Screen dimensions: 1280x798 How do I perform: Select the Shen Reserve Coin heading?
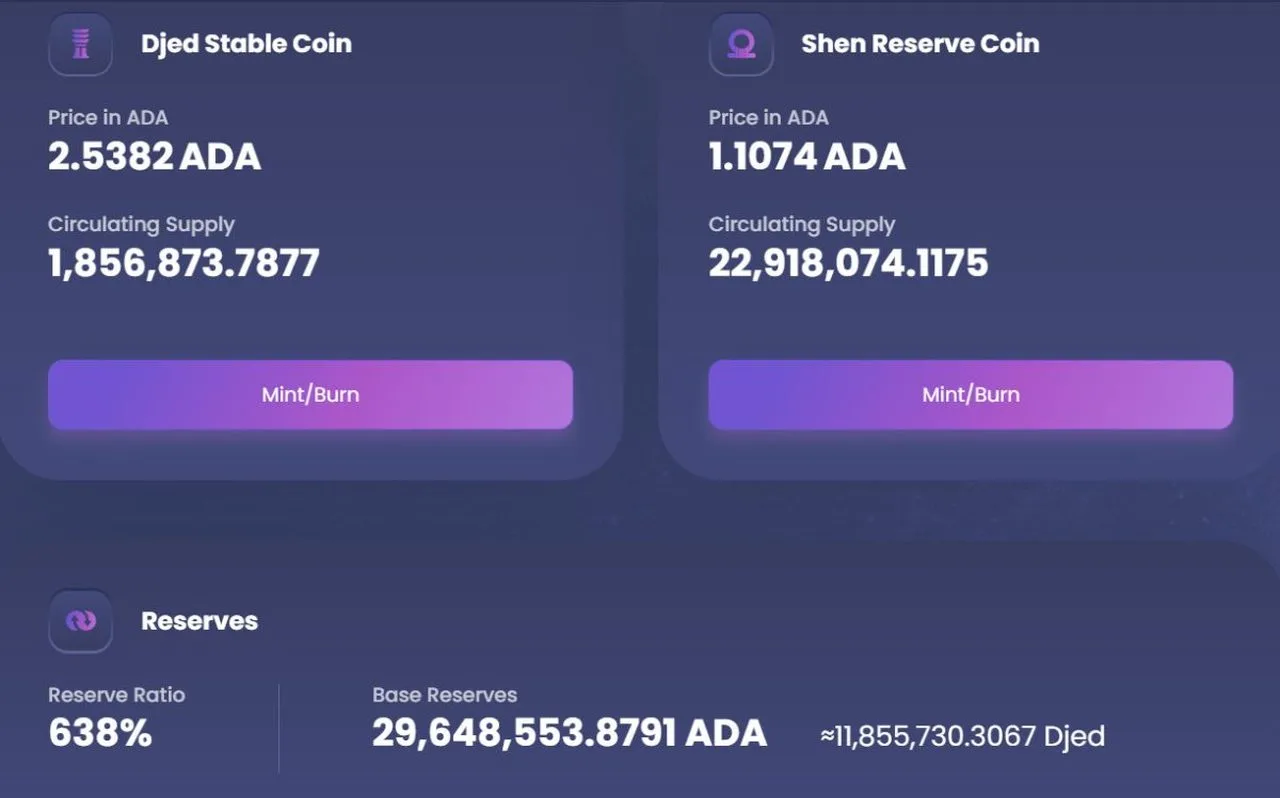tap(920, 44)
